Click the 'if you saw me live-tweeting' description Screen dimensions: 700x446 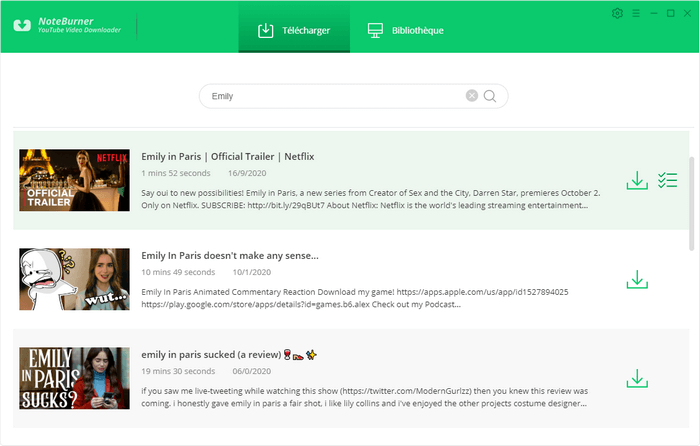[x=364, y=397]
